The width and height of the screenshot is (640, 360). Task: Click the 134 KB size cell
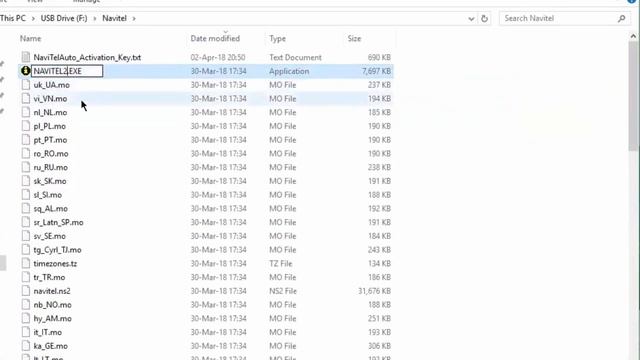coord(379,263)
